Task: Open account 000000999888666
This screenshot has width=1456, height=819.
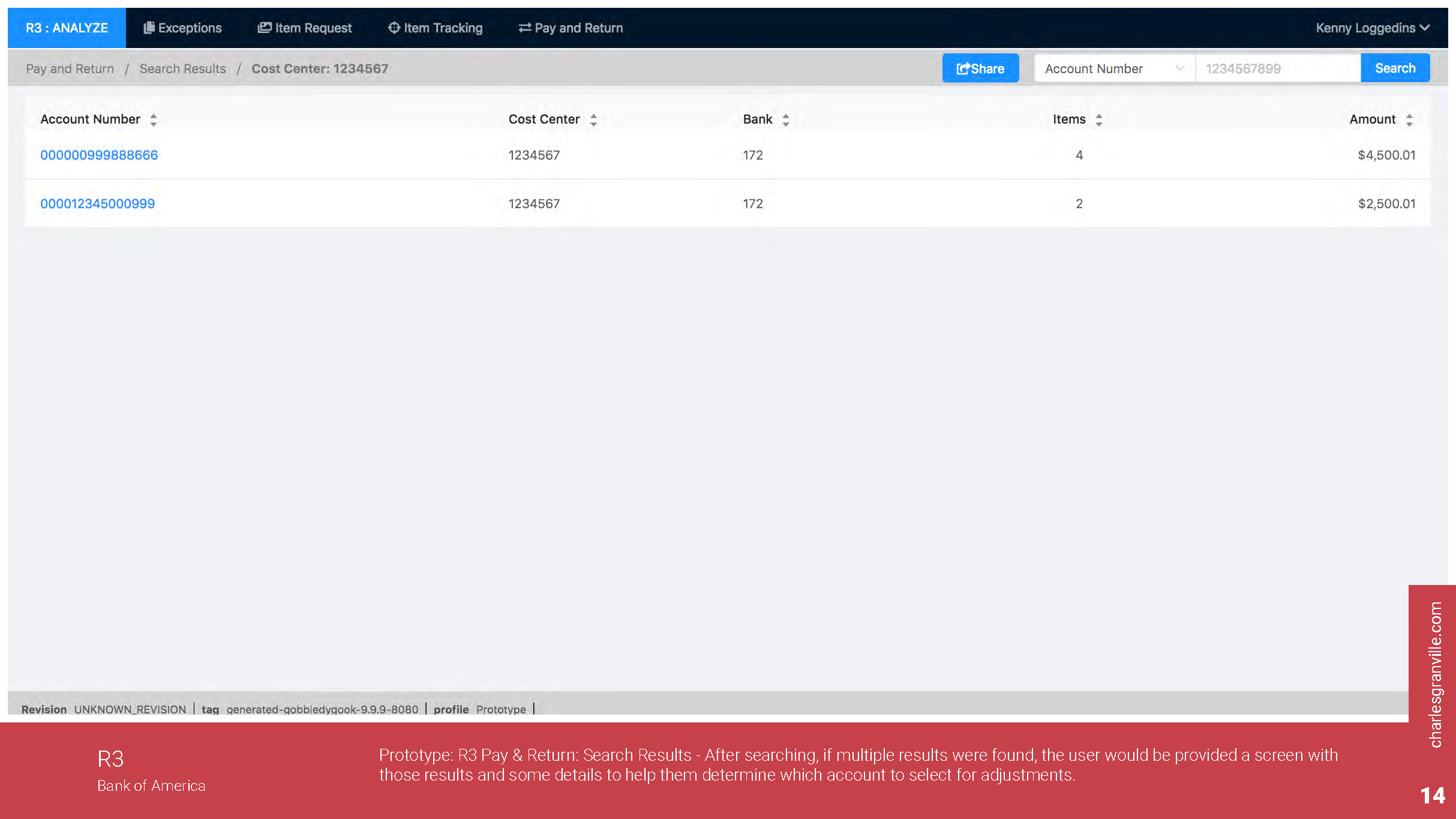Action: click(x=99, y=155)
